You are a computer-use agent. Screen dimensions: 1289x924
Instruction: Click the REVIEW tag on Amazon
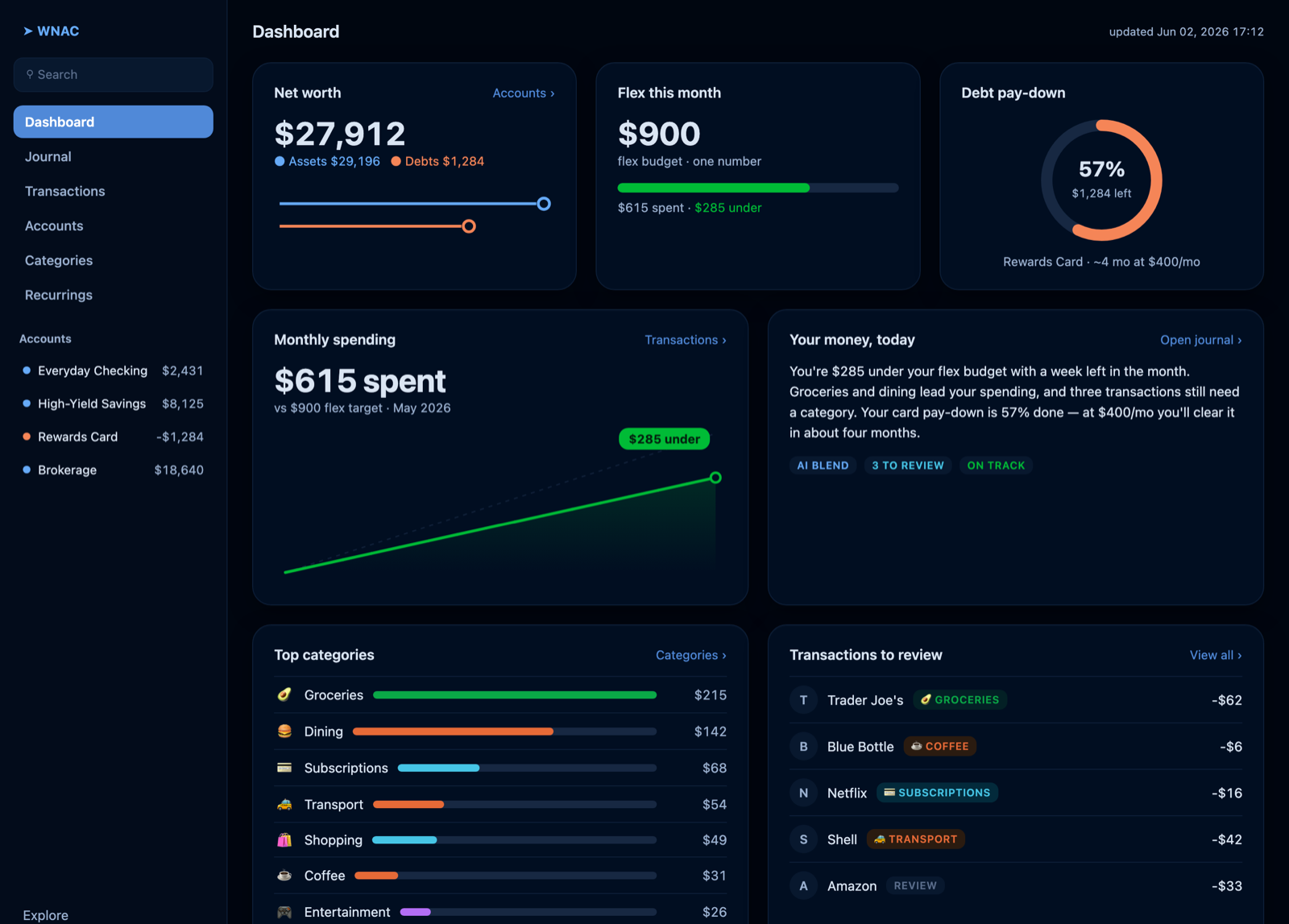(x=915, y=886)
